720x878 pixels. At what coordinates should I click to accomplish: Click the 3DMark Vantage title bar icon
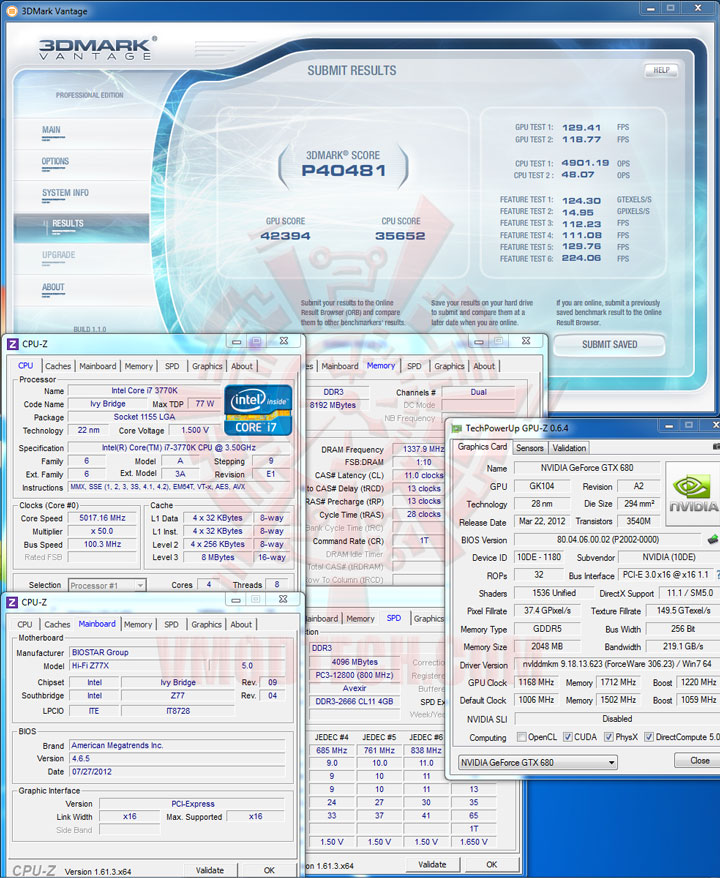click(11, 11)
